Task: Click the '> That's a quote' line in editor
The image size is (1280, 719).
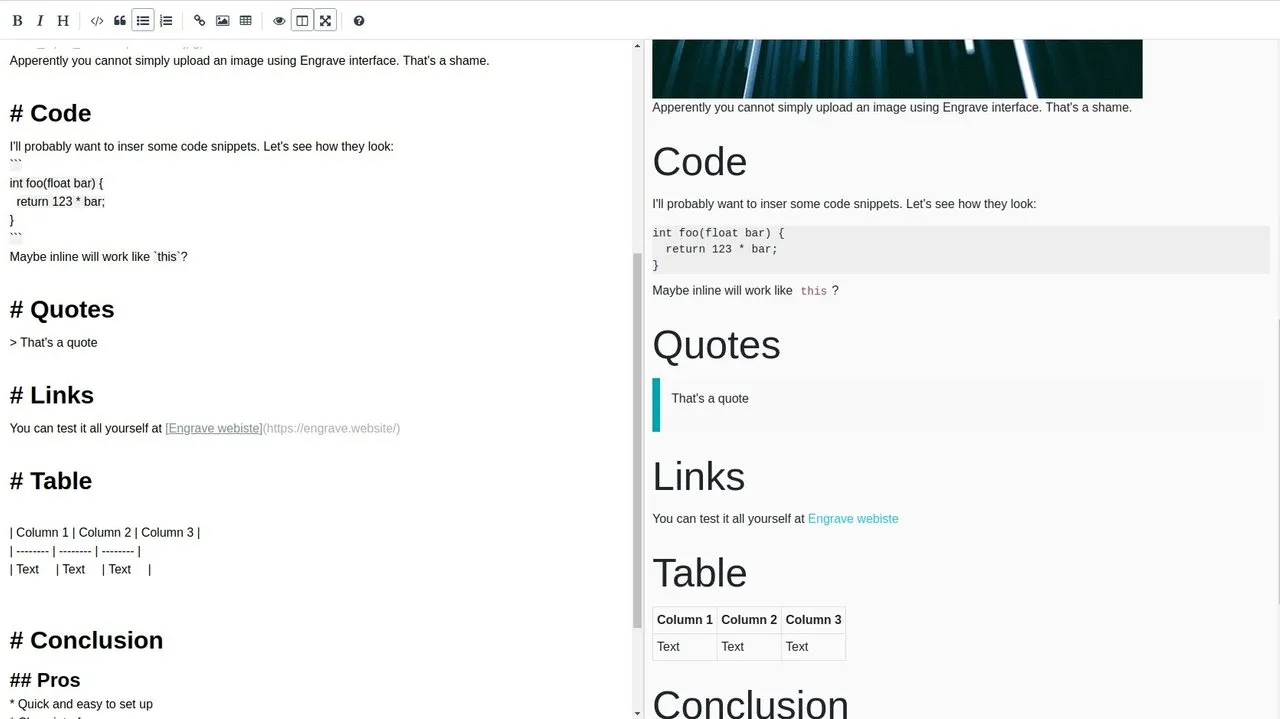Action: tap(54, 342)
